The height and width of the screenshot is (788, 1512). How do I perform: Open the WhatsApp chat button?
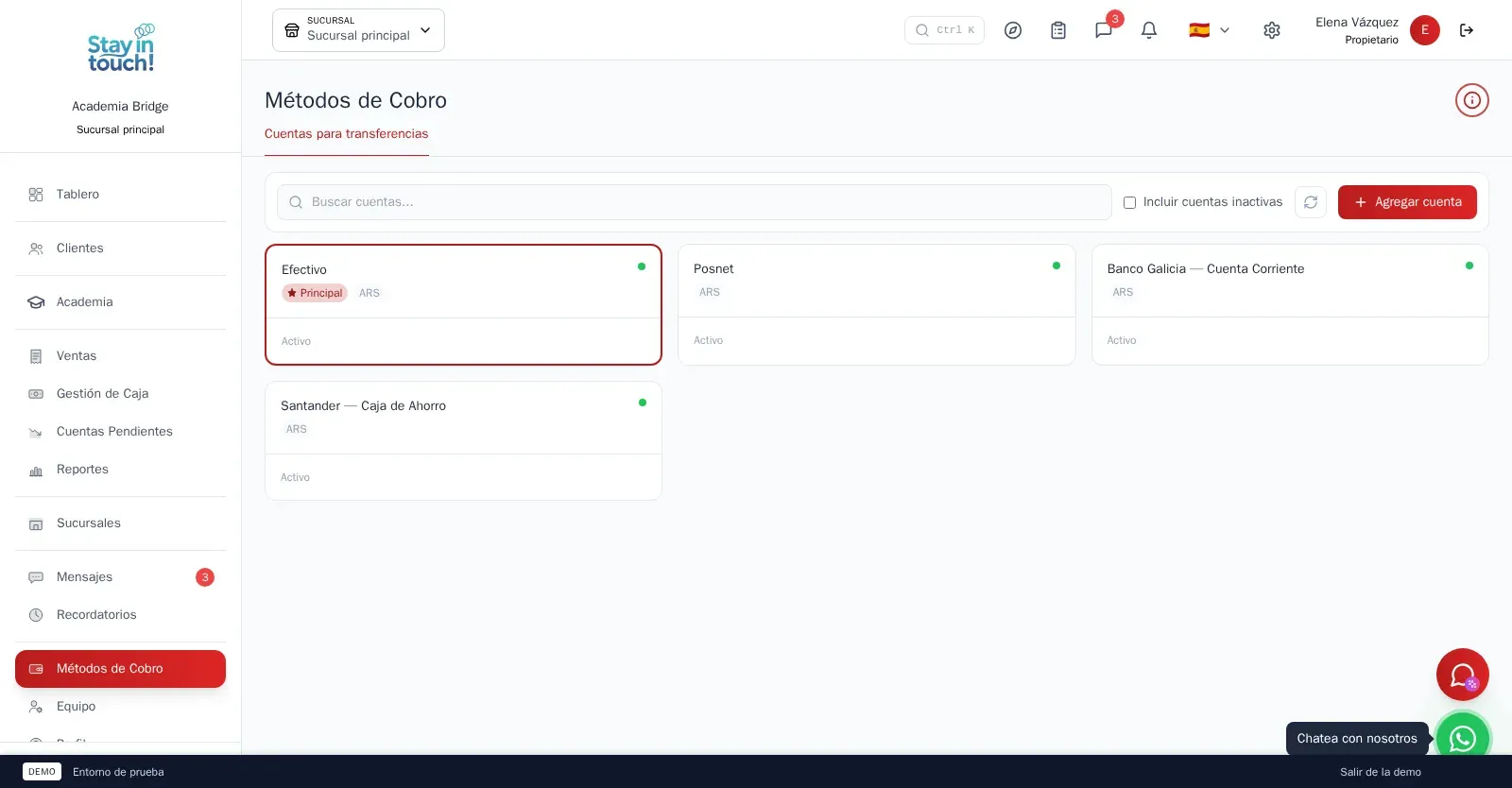(1463, 738)
